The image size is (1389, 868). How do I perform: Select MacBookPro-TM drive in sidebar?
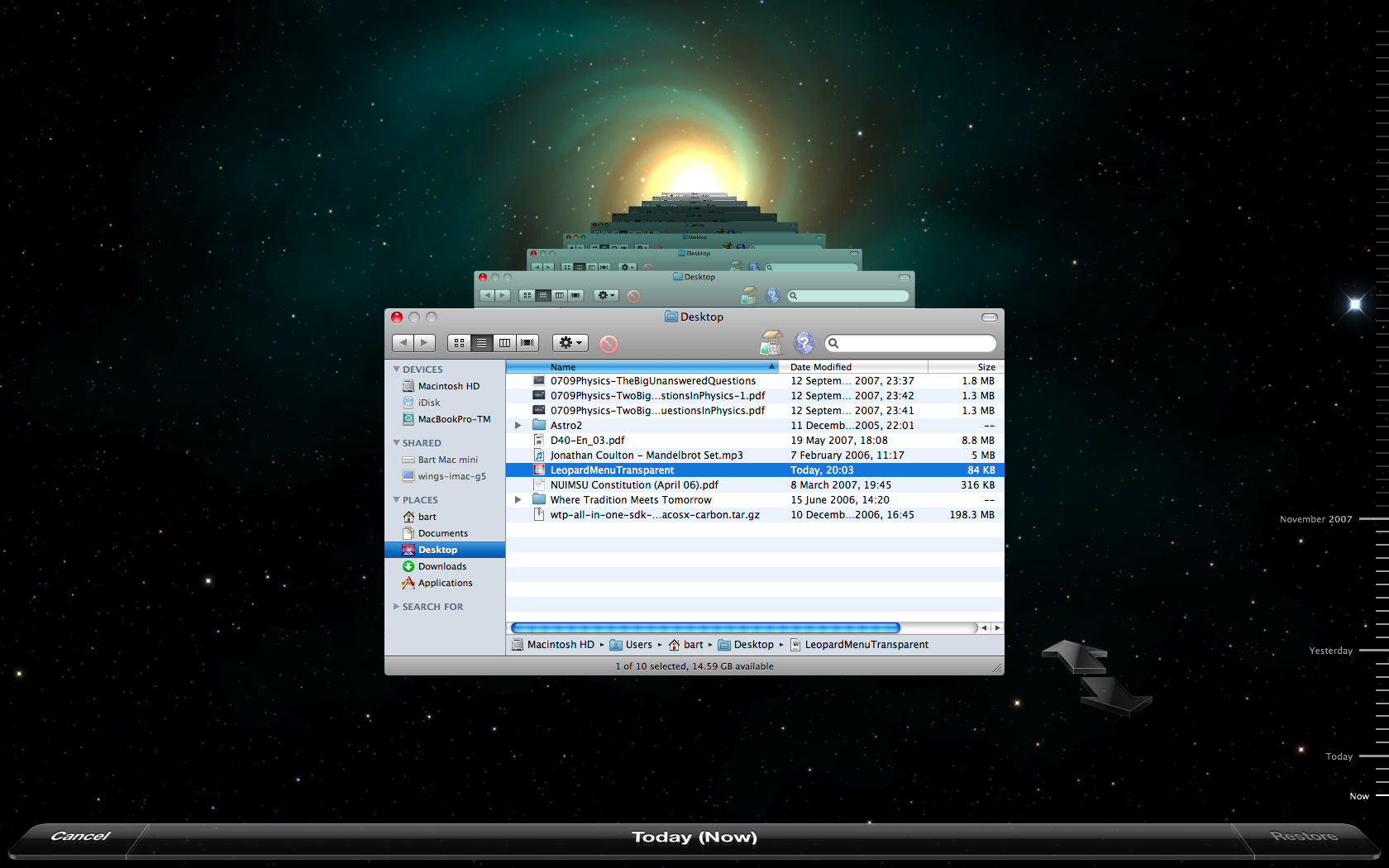445,419
